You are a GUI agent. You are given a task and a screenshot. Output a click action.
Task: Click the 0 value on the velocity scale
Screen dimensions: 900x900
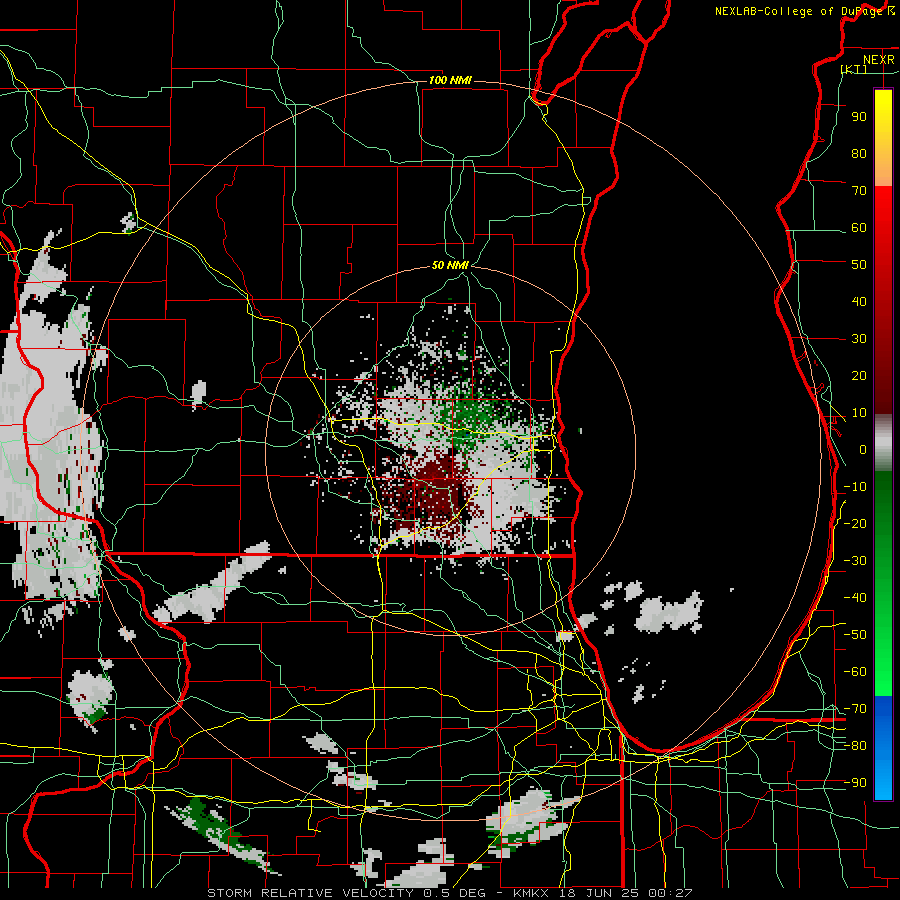click(x=863, y=449)
